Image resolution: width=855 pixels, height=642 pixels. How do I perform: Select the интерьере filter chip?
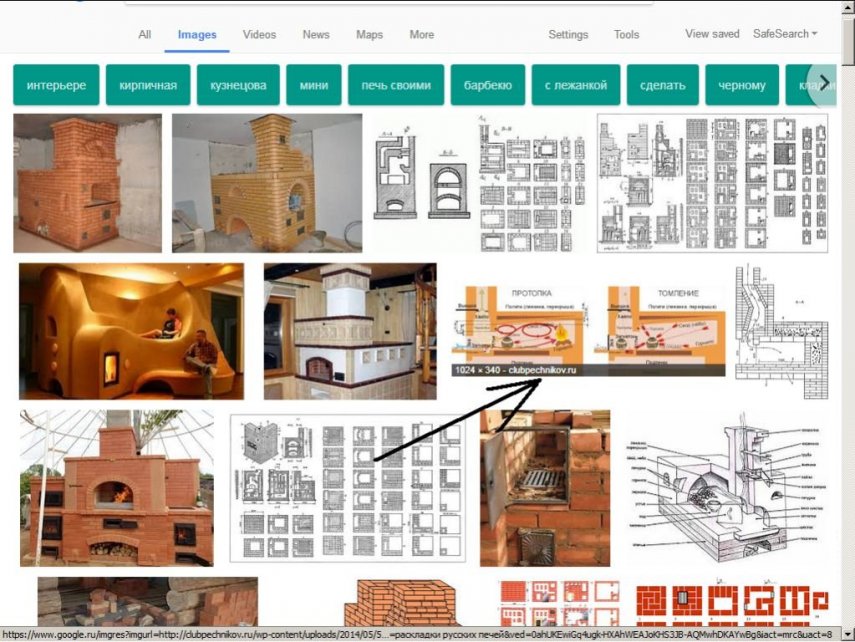tap(56, 85)
